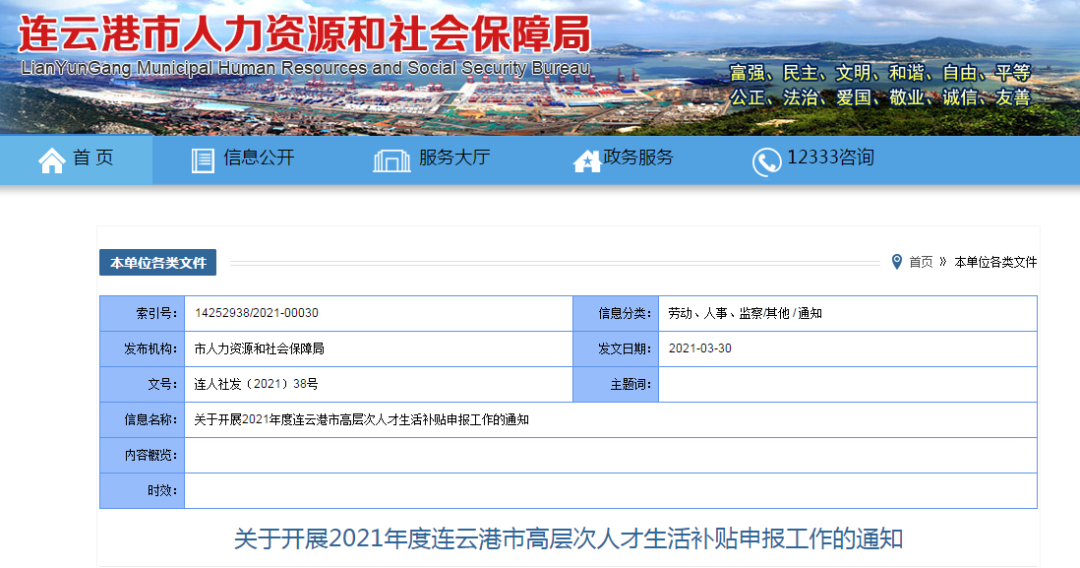Click the 本单位各类文件 breadcrumb link
Viewport: 1080px width, 568px height.
click(995, 262)
